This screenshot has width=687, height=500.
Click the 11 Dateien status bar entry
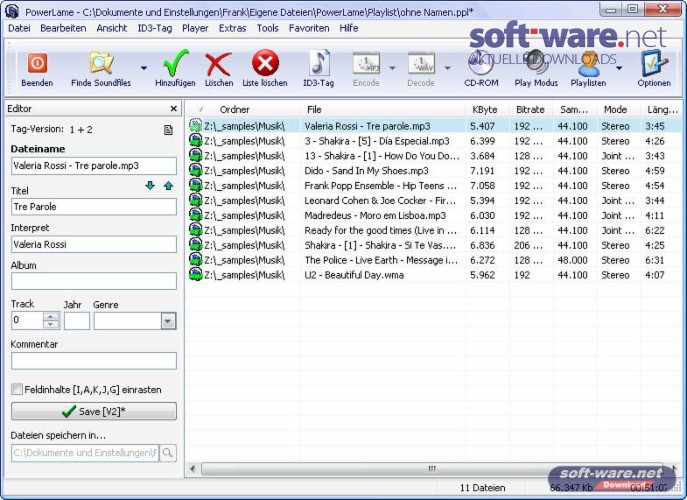482,488
